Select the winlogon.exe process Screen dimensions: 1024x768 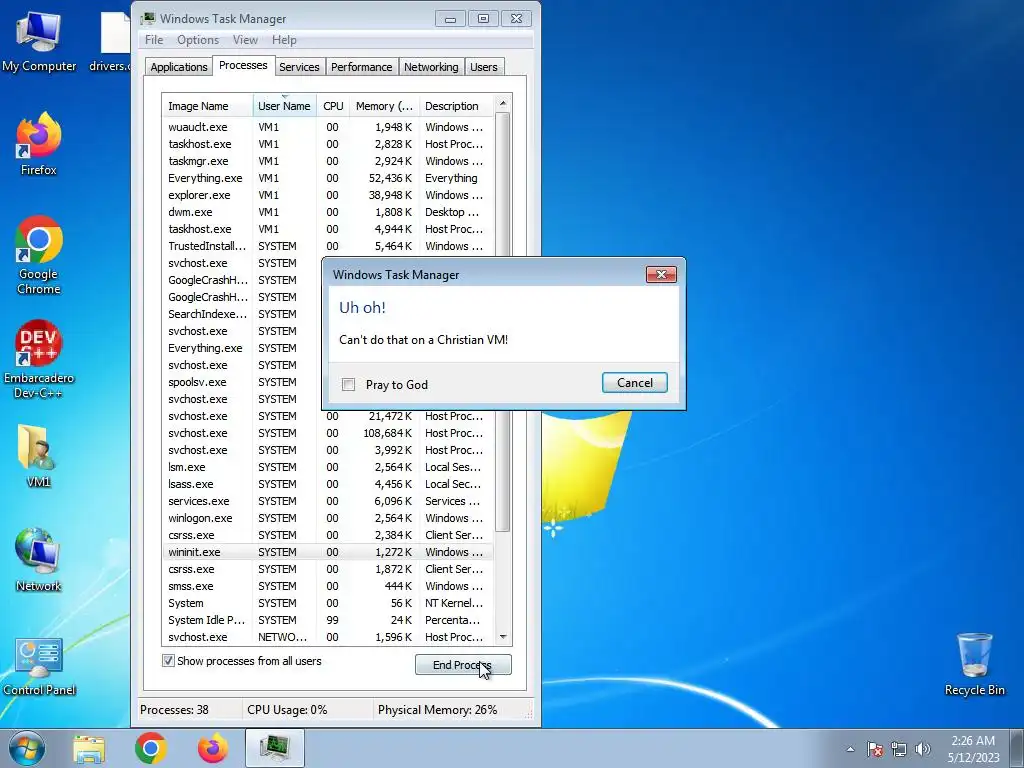(x=328, y=518)
